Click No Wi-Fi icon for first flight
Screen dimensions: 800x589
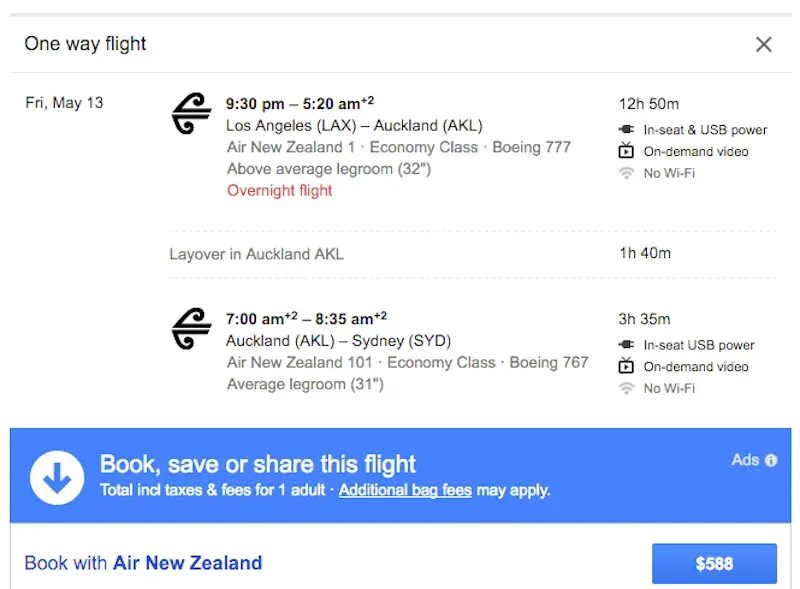tap(627, 173)
